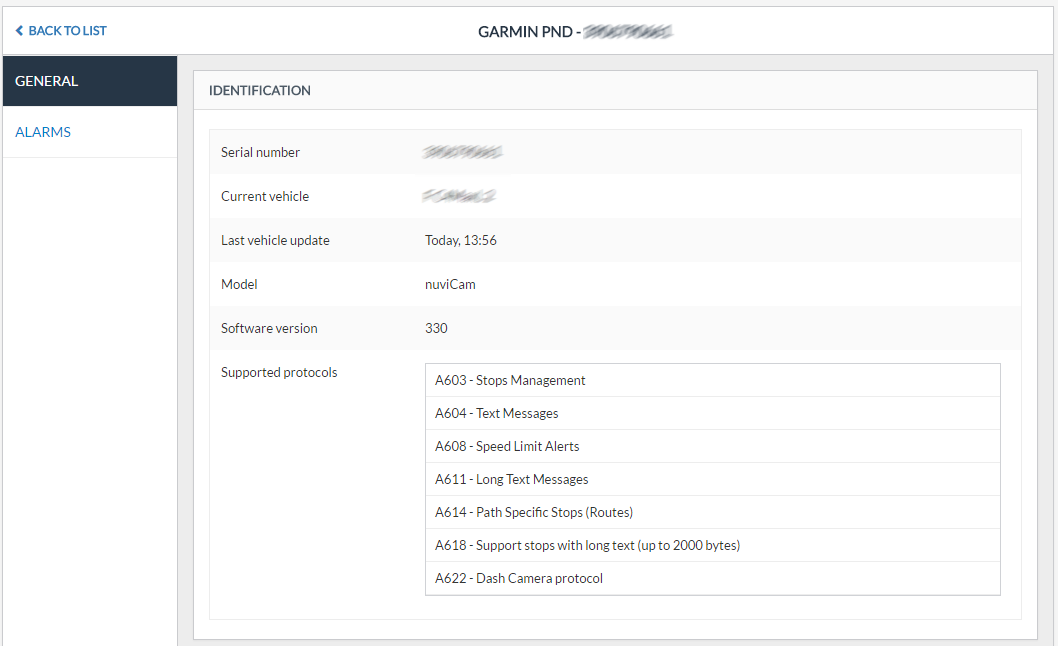Click the back chevron arrow icon
1058x646 pixels.
tap(19, 31)
